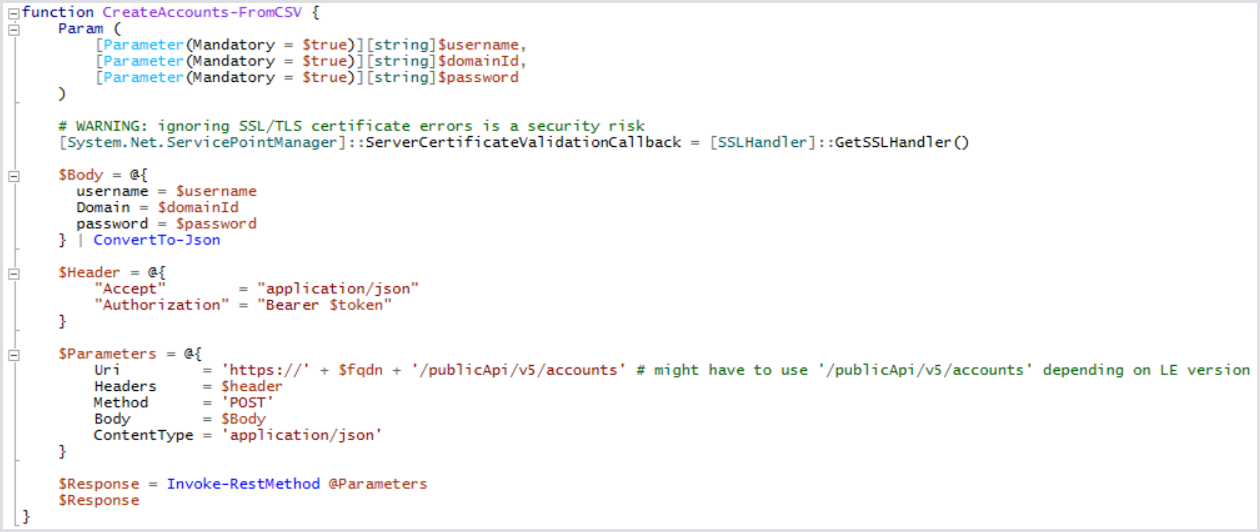Click the 'POST' method string
Image resolution: width=1260 pixels, height=532 pixels.
[246, 402]
